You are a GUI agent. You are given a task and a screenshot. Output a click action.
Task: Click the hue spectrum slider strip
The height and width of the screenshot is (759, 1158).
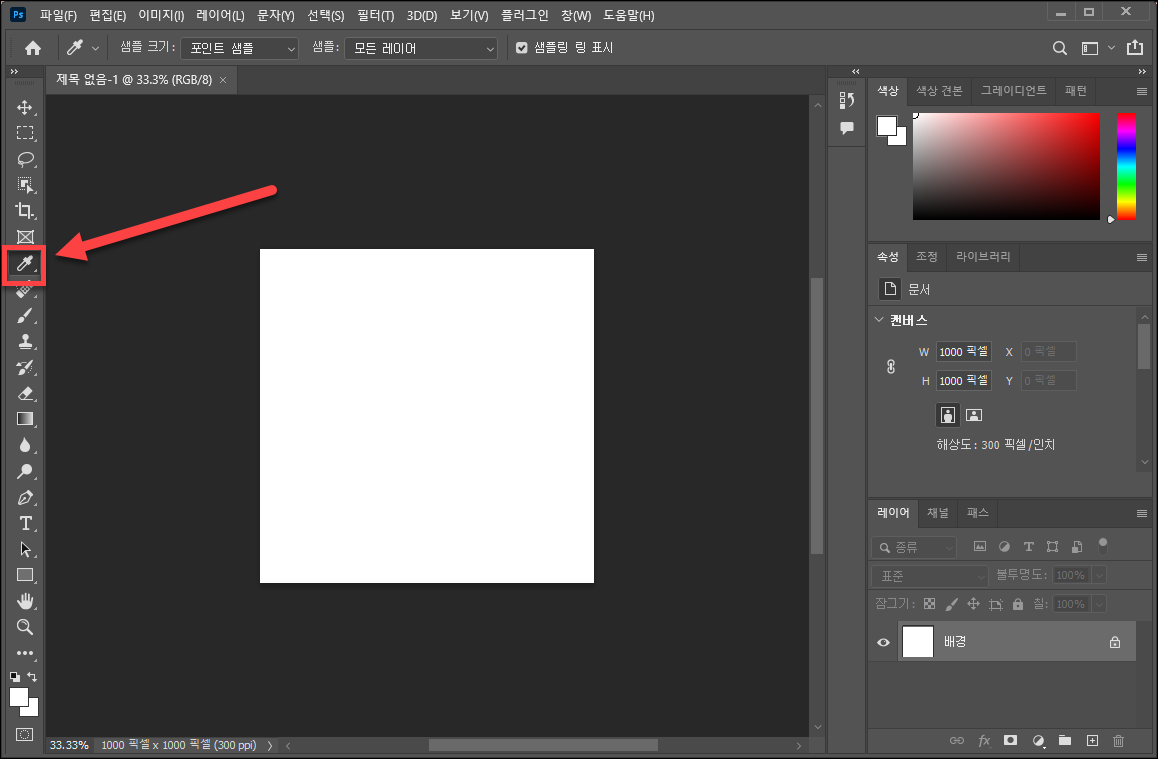click(x=1126, y=166)
